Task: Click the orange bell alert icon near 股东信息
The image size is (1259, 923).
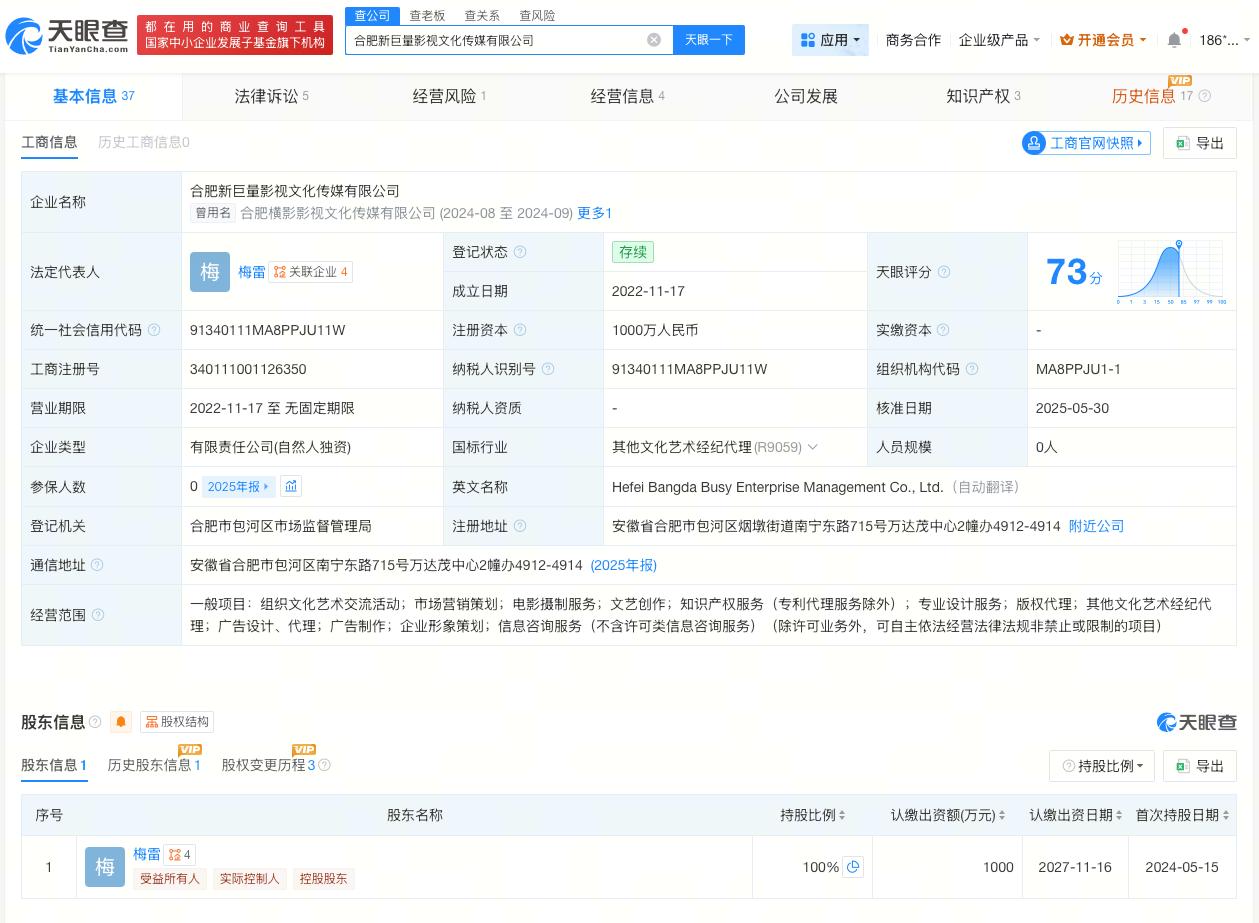Action: (121, 722)
